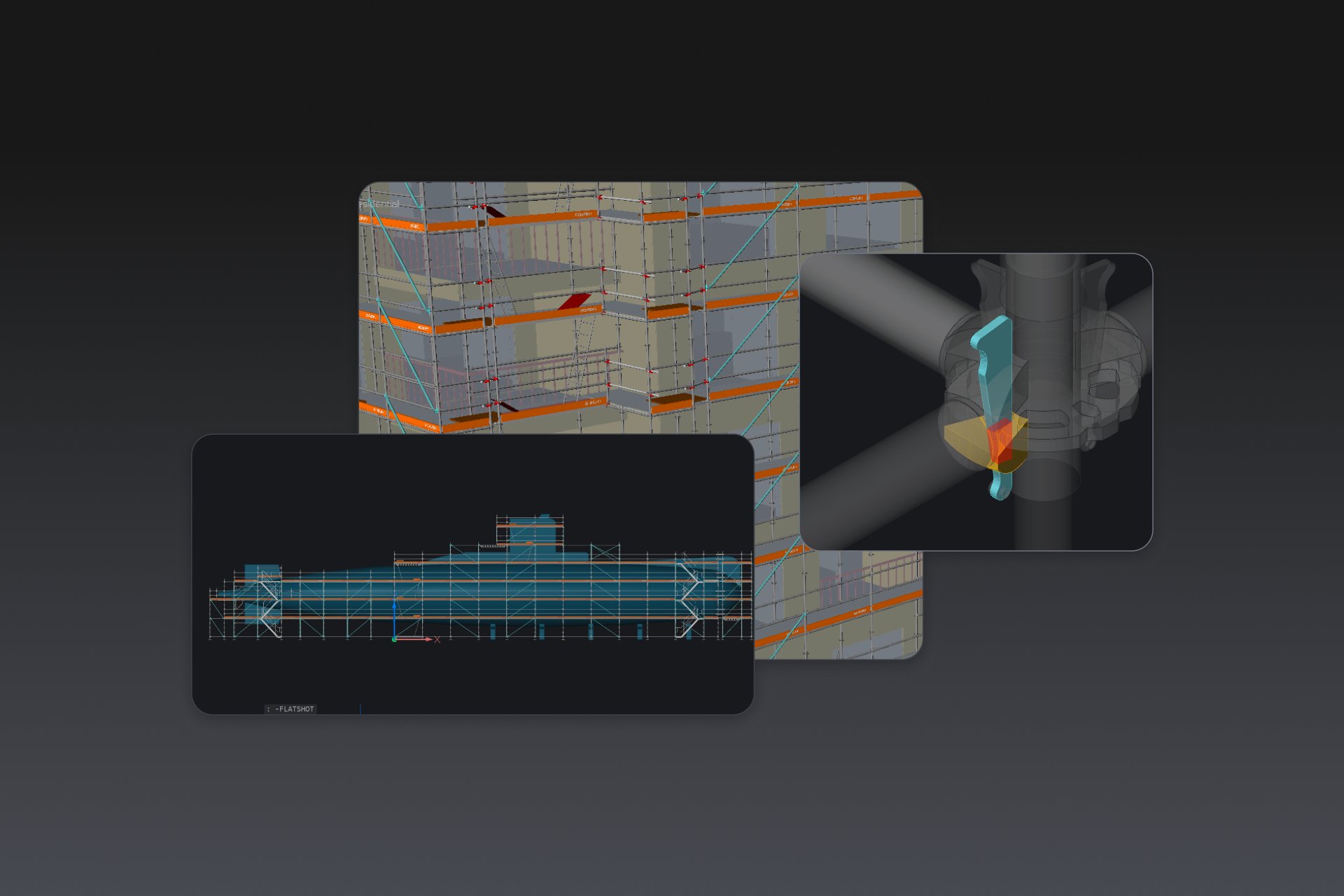The height and width of the screenshot is (896, 1344).
Task: Click the -FLATSHOT command line field
Action: 290,709
